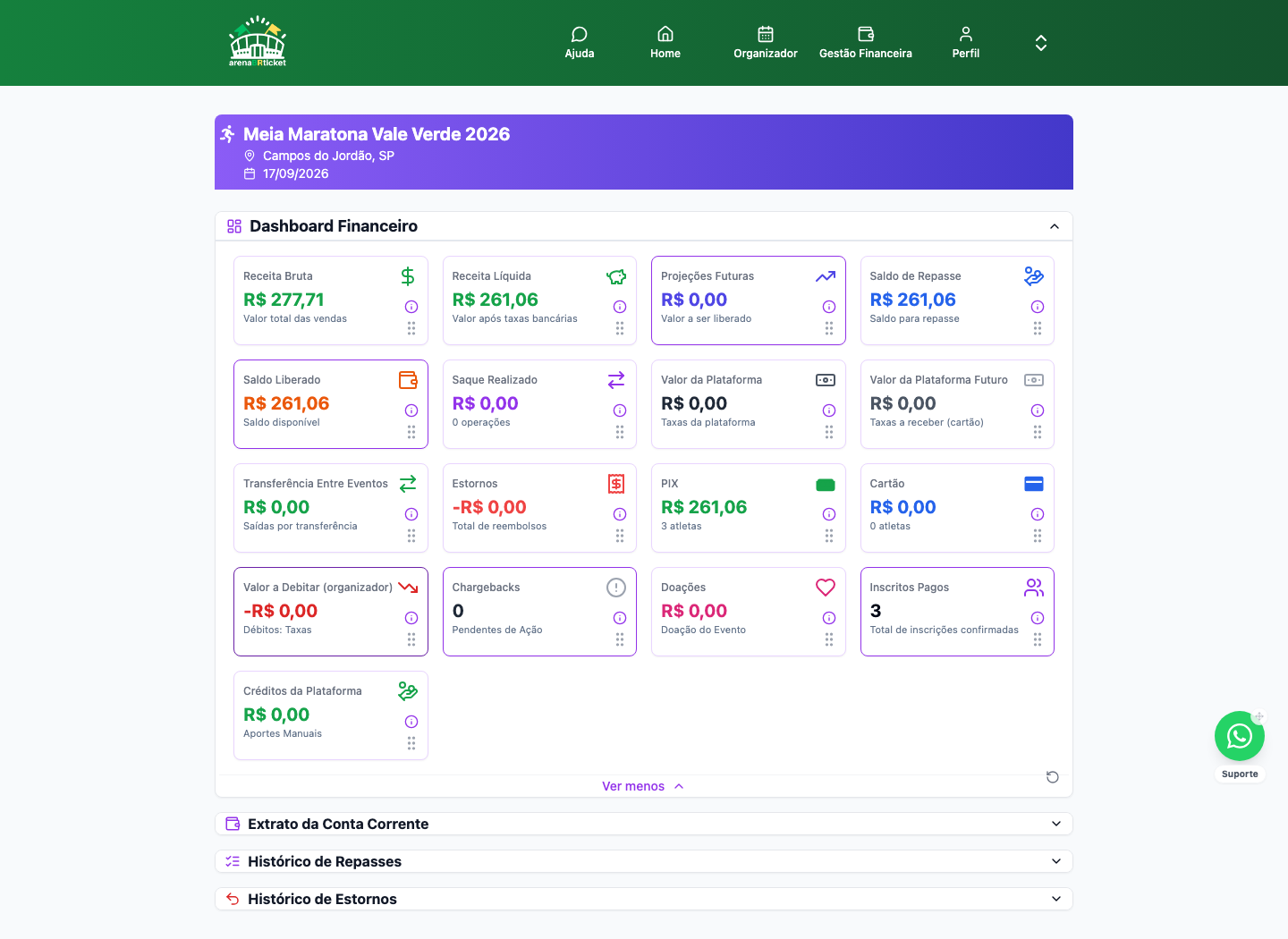The width and height of the screenshot is (1288, 939).
Task: Click the drag handle on Estornos card
Action: pos(620,536)
